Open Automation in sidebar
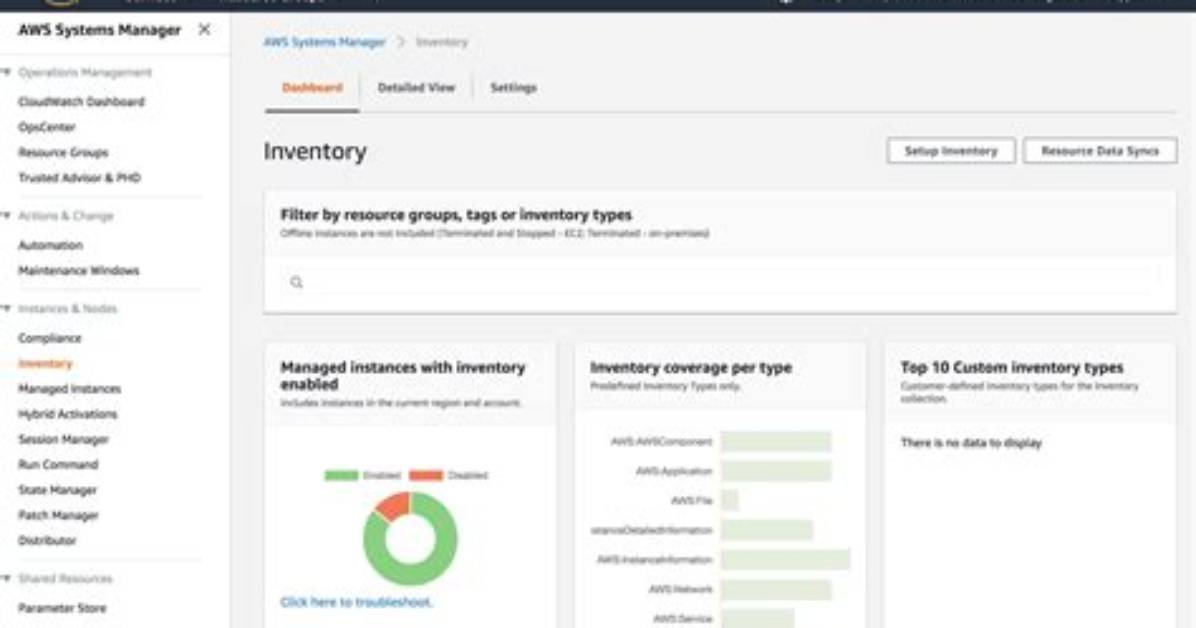Image resolution: width=1196 pixels, height=628 pixels. 50,245
